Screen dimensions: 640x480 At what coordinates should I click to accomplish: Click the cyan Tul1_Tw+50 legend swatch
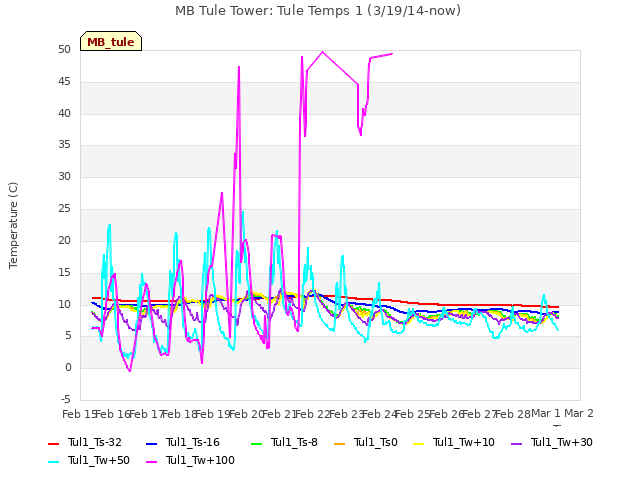tap(54, 462)
